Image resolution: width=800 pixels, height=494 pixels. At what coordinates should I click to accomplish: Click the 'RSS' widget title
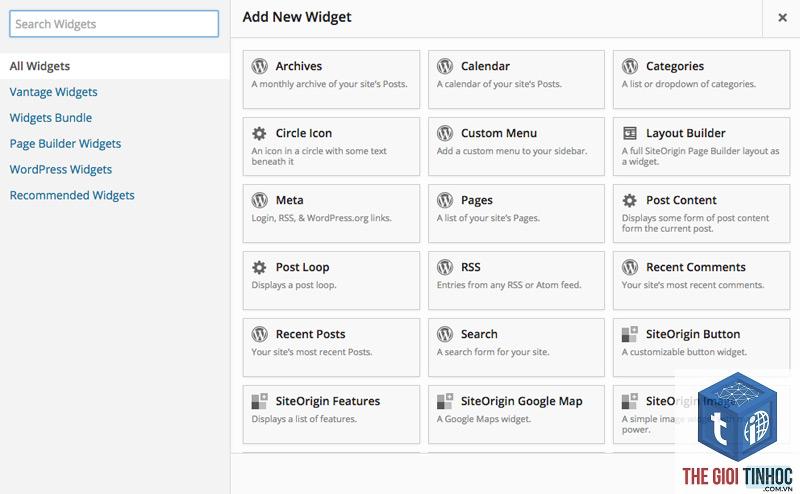point(470,267)
